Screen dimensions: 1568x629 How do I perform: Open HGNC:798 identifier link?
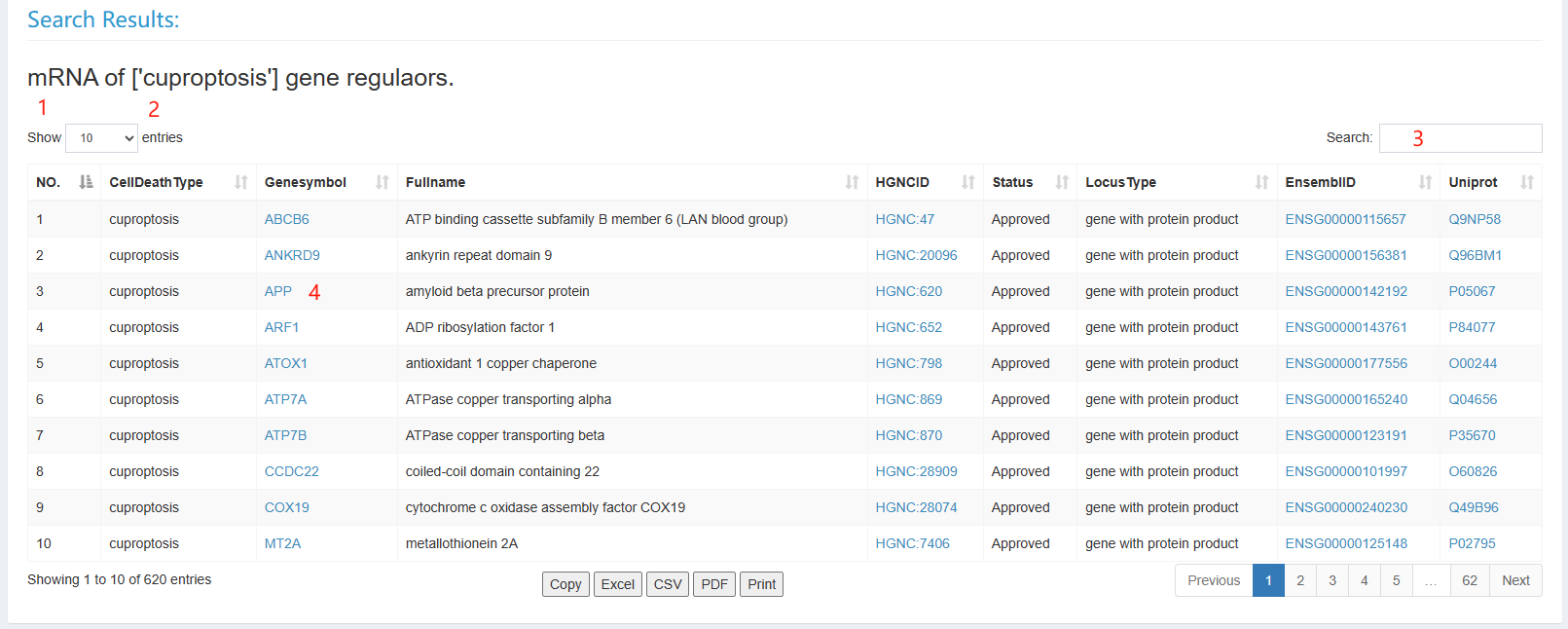click(909, 363)
